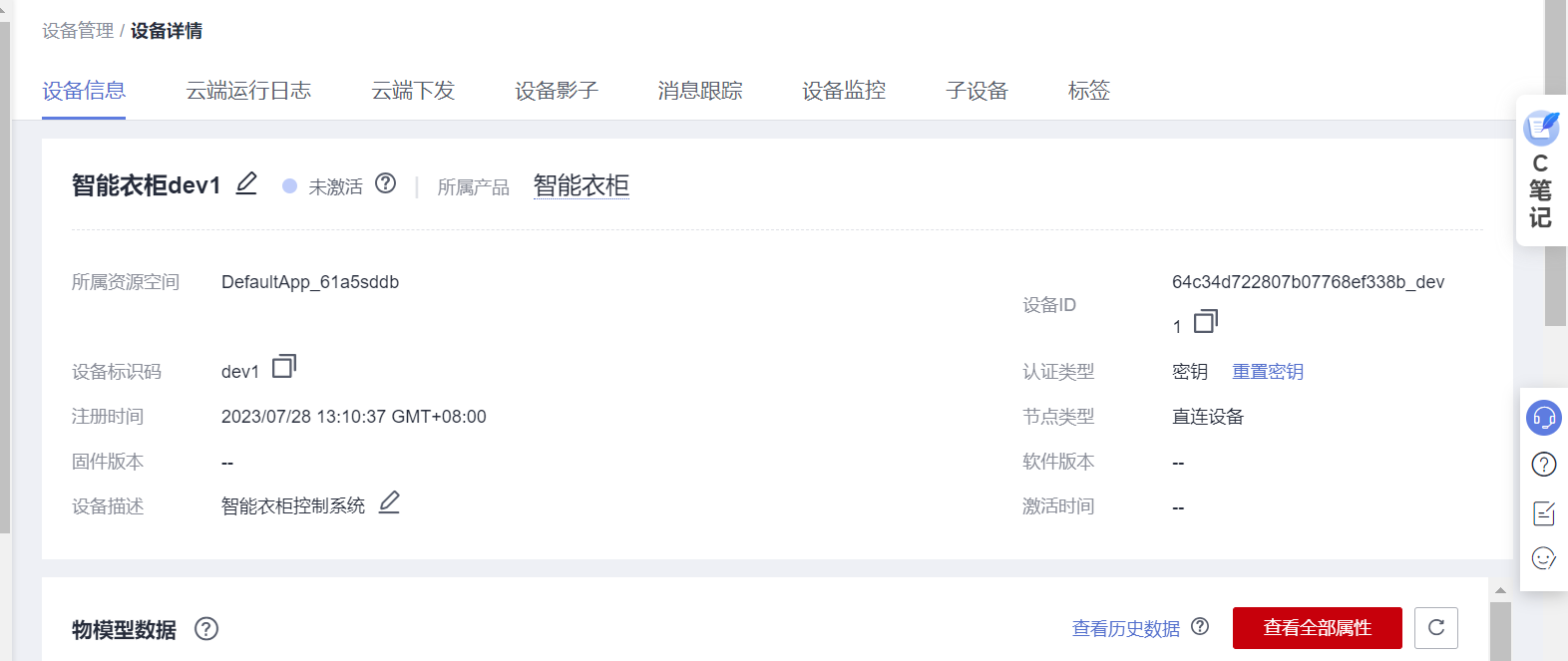Edit device name 智能衣柜dev1 pencil icon
Viewport: 1568px width, 661px height.
click(x=246, y=183)
